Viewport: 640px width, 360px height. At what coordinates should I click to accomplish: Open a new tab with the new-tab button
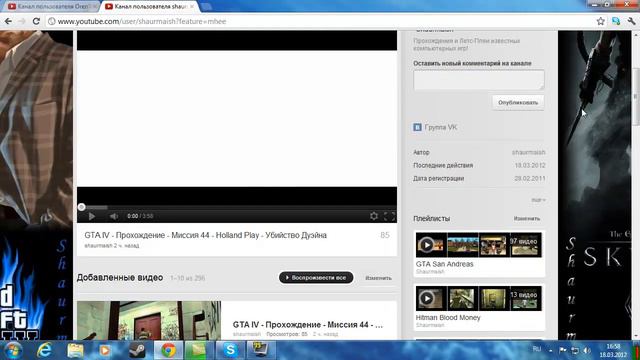point(206,7)
